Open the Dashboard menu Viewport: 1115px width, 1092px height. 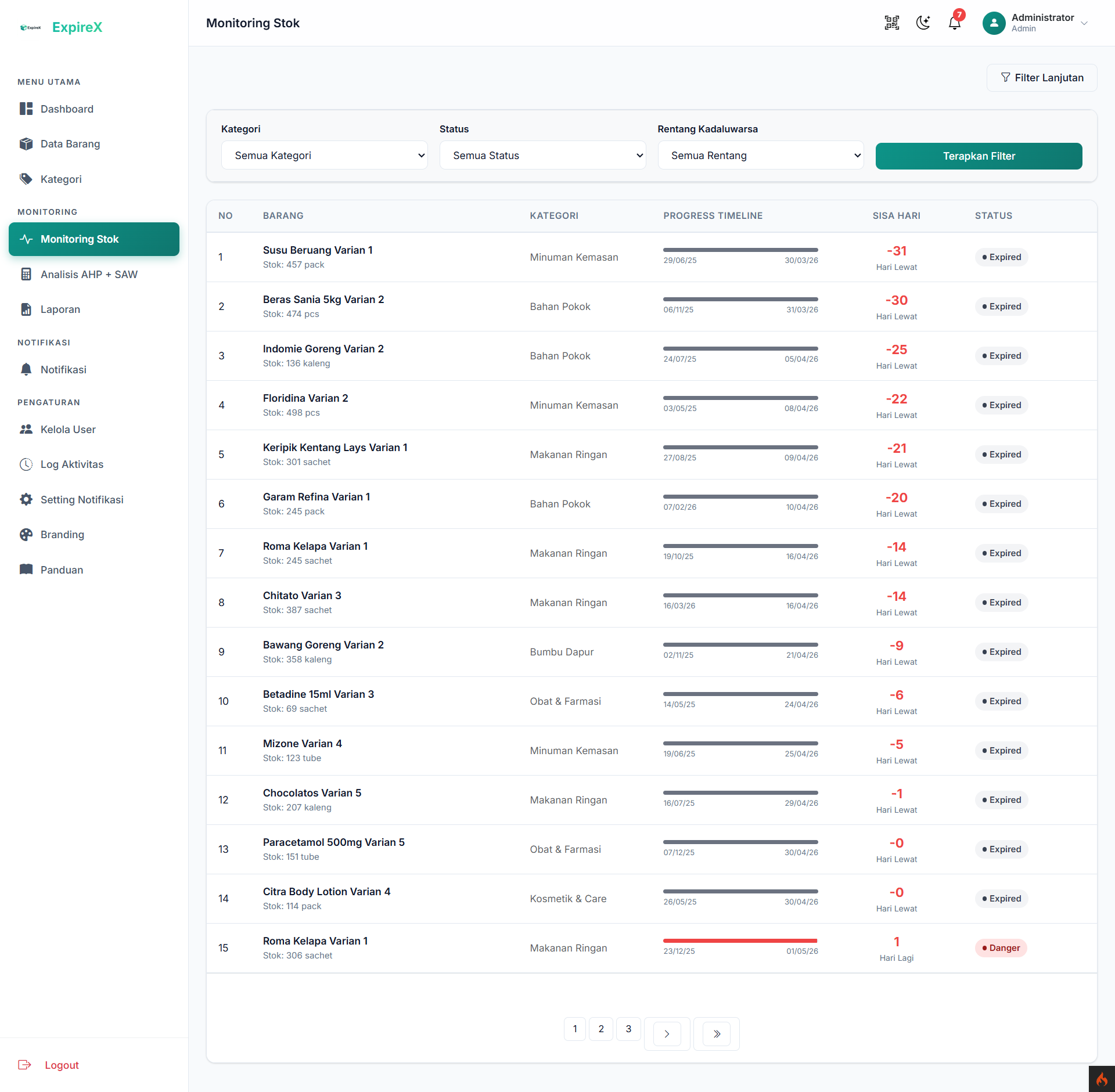tap(94, 109)
